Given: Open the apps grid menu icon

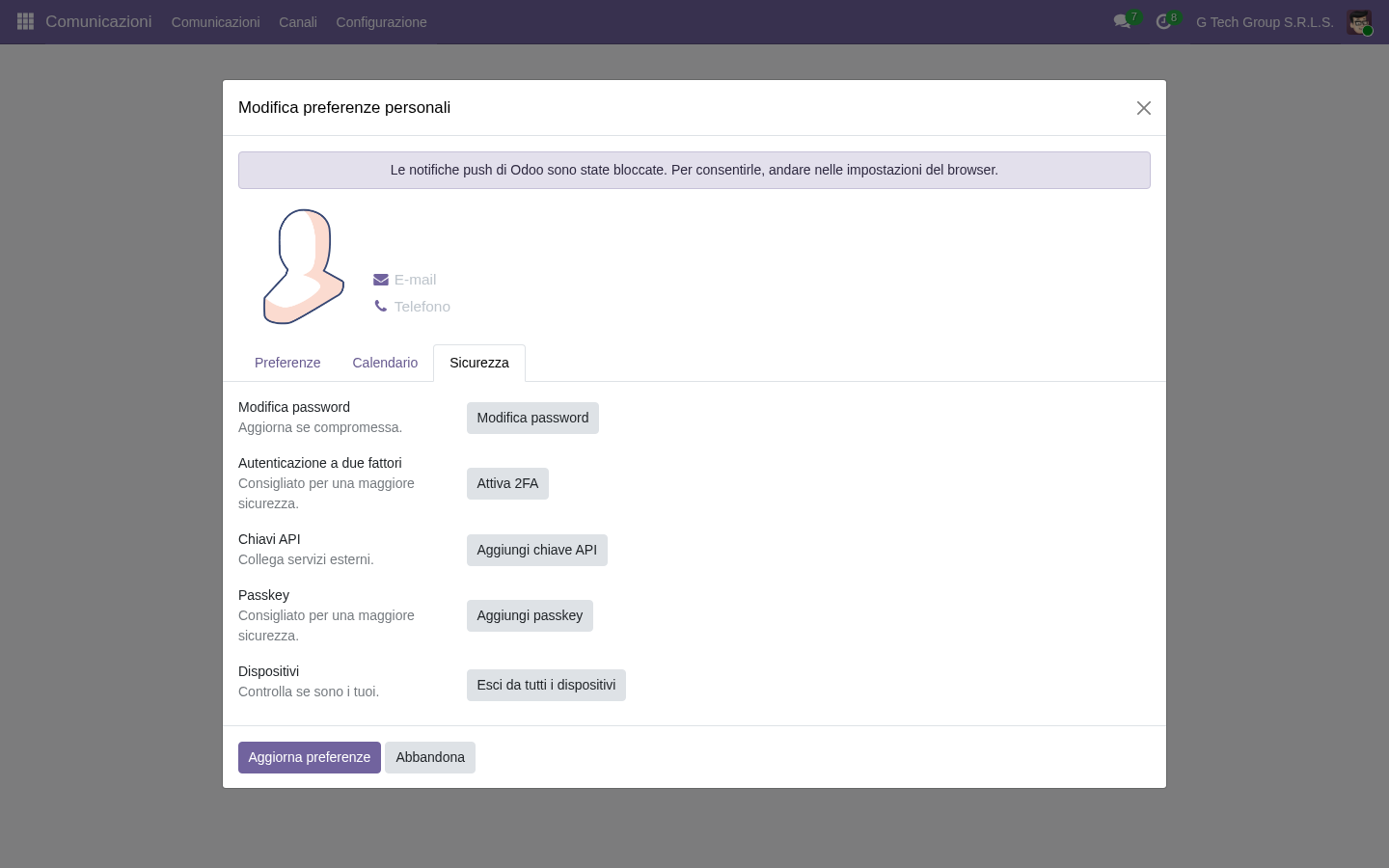Looking at the screenshot, I should pos(26,21).
